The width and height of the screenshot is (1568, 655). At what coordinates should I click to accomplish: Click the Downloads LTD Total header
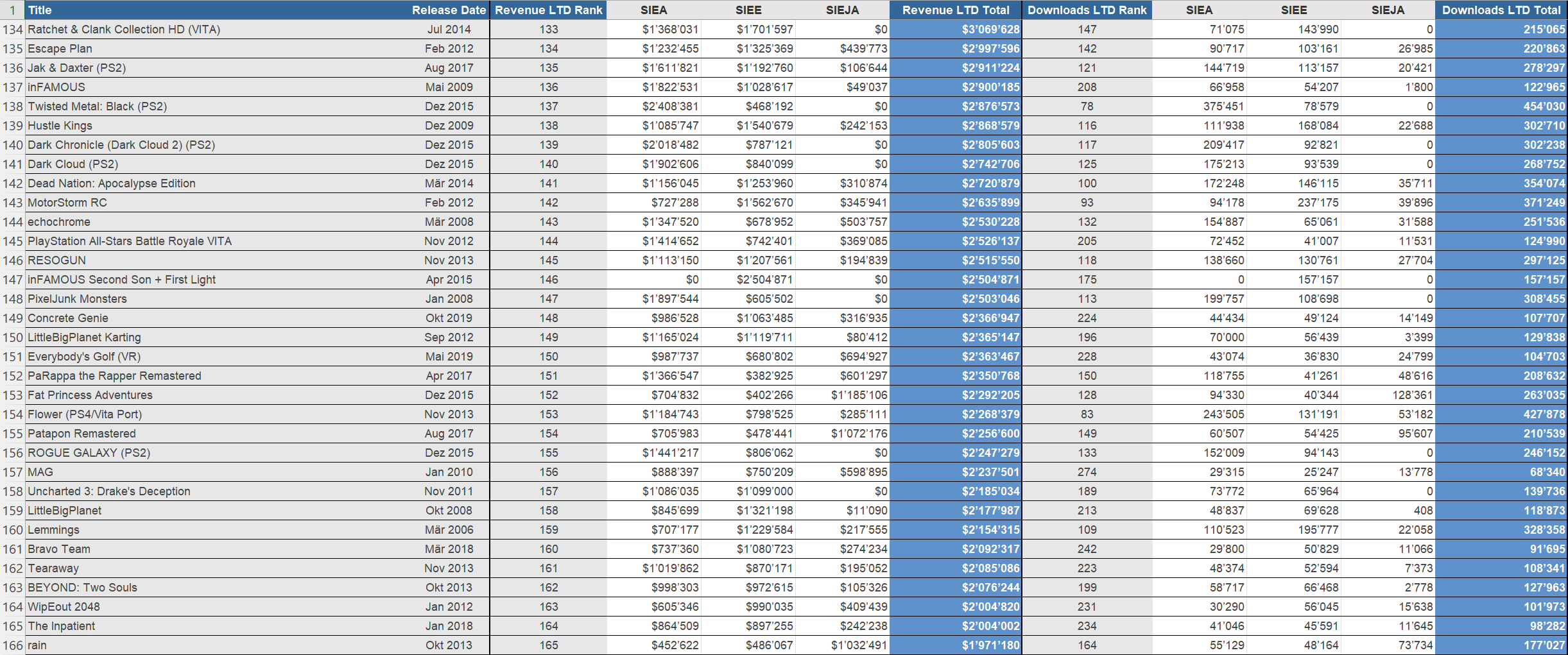(x=1501, y=10)
